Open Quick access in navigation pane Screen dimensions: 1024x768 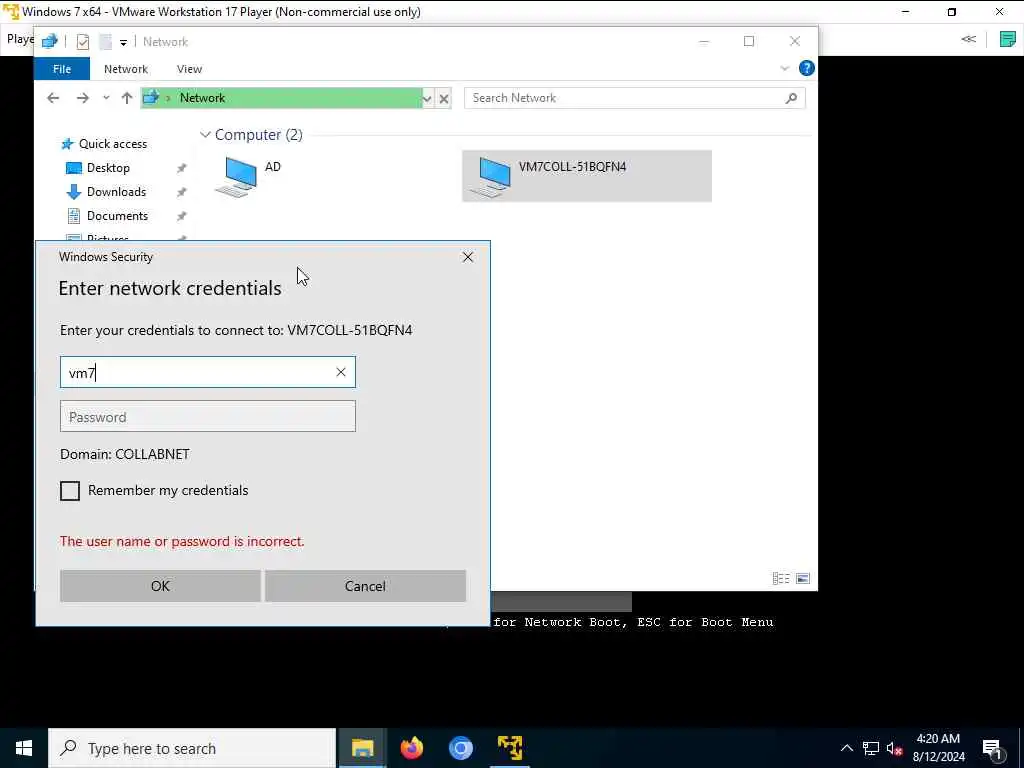click(x=112, y=144)
